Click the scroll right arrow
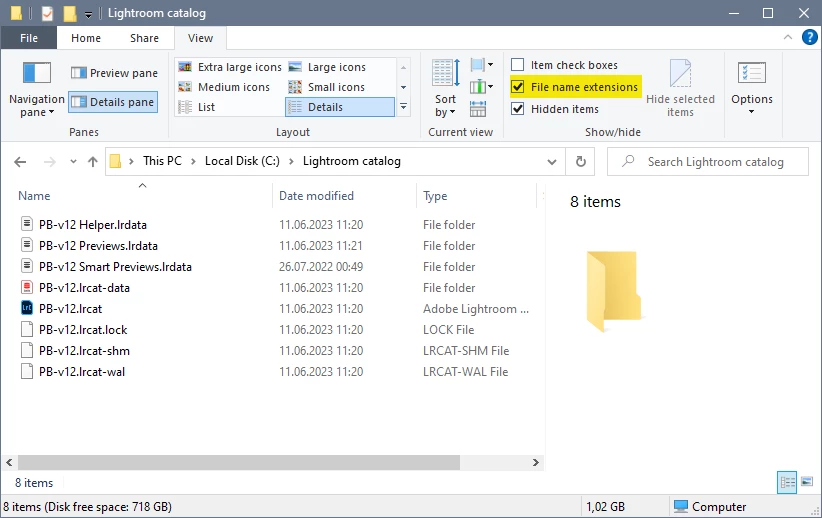The height and width of the screenshot is (518, 822). coord(535,462)
